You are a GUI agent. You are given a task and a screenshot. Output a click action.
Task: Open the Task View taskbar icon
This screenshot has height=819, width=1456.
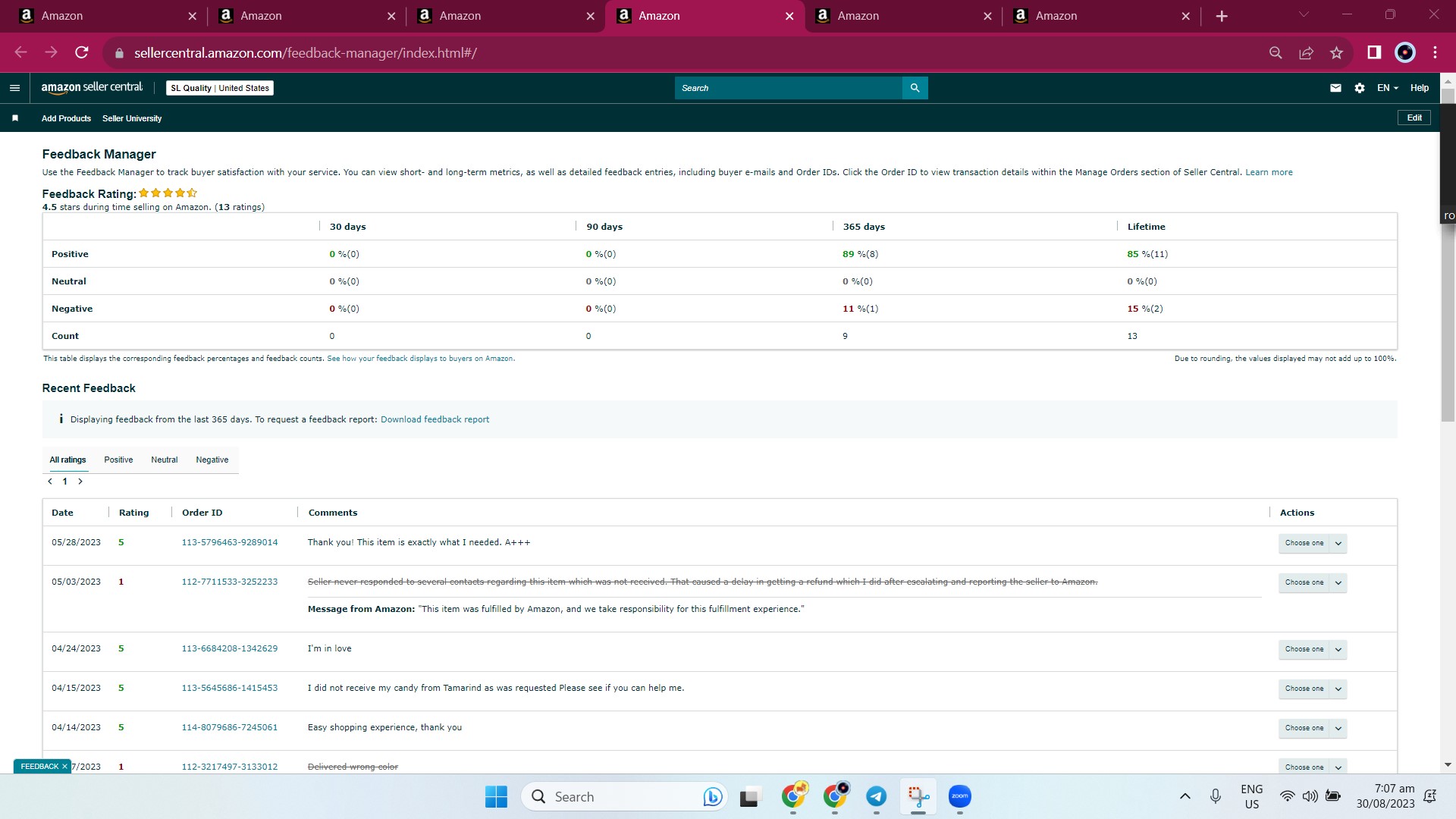pos(749,796)
